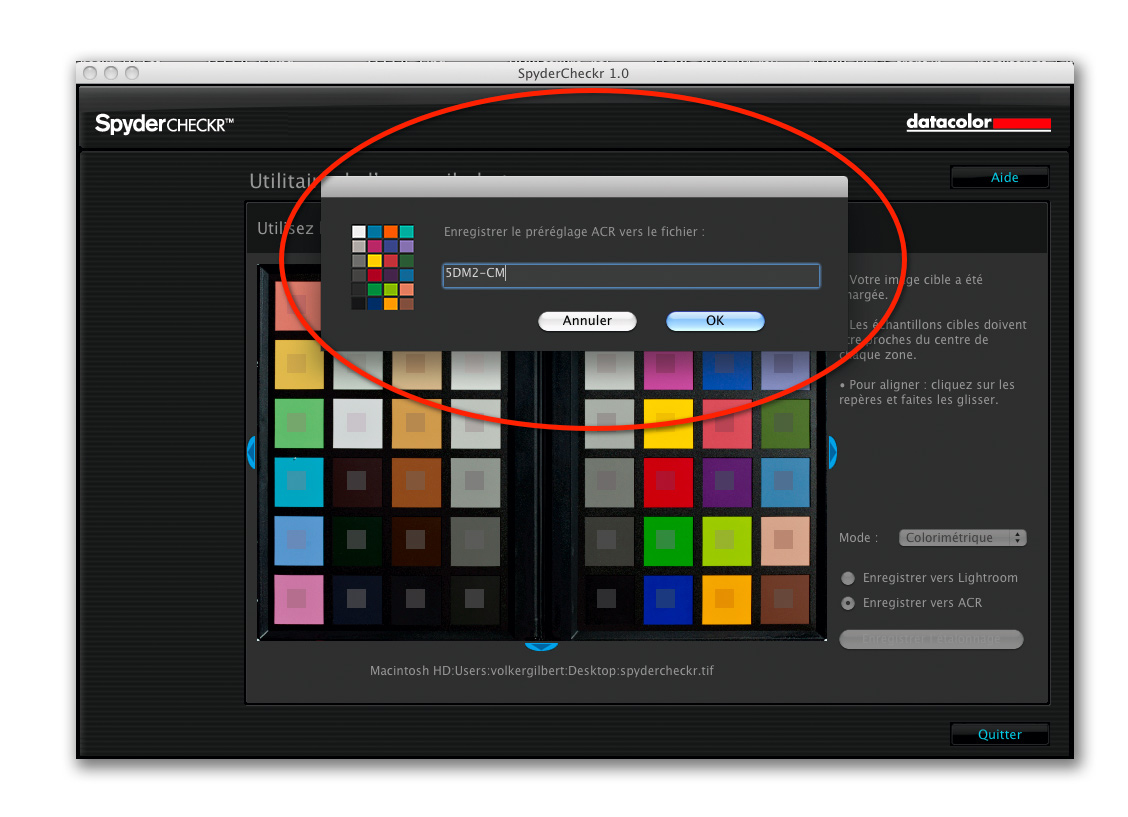Image resolution: width=1128 pixels, height=817 pixels.
Task: Click the deep blue patch at bottom right panel
Action: pyautogui.click(x=668, y=599)
